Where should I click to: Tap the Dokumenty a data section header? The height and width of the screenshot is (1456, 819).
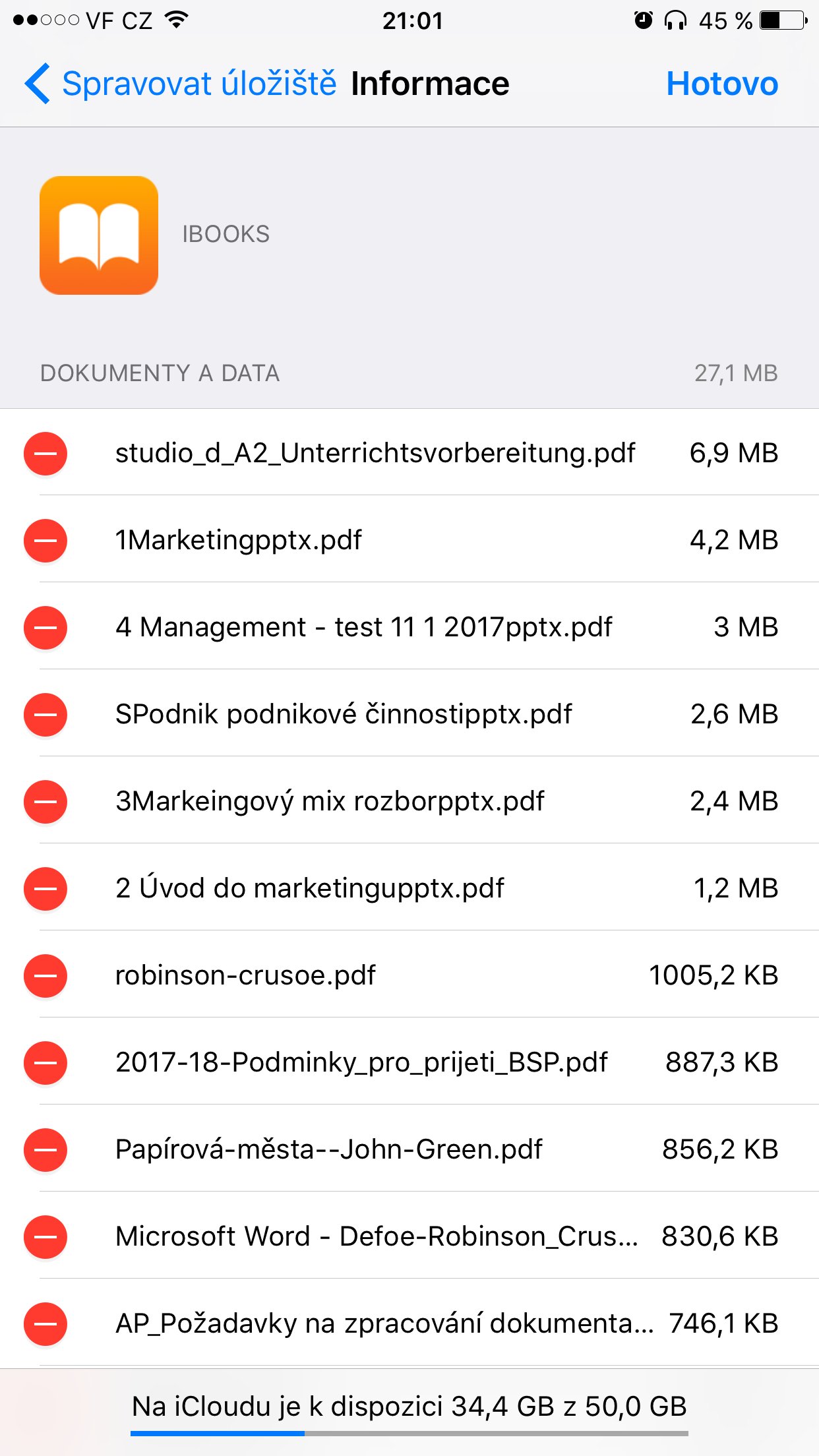pos(160,373)
